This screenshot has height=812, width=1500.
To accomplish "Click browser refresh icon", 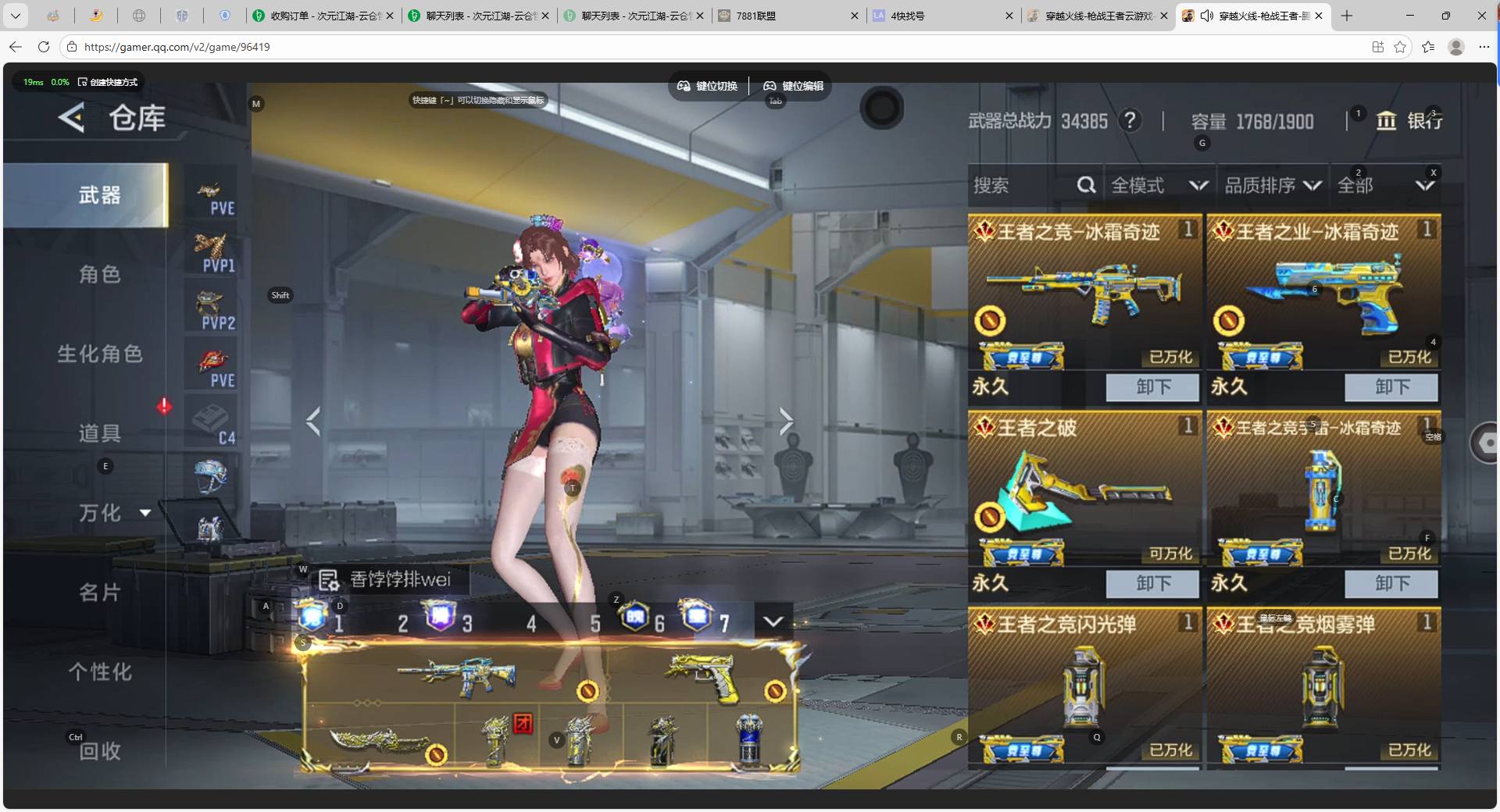I will [x=44, y=47].
